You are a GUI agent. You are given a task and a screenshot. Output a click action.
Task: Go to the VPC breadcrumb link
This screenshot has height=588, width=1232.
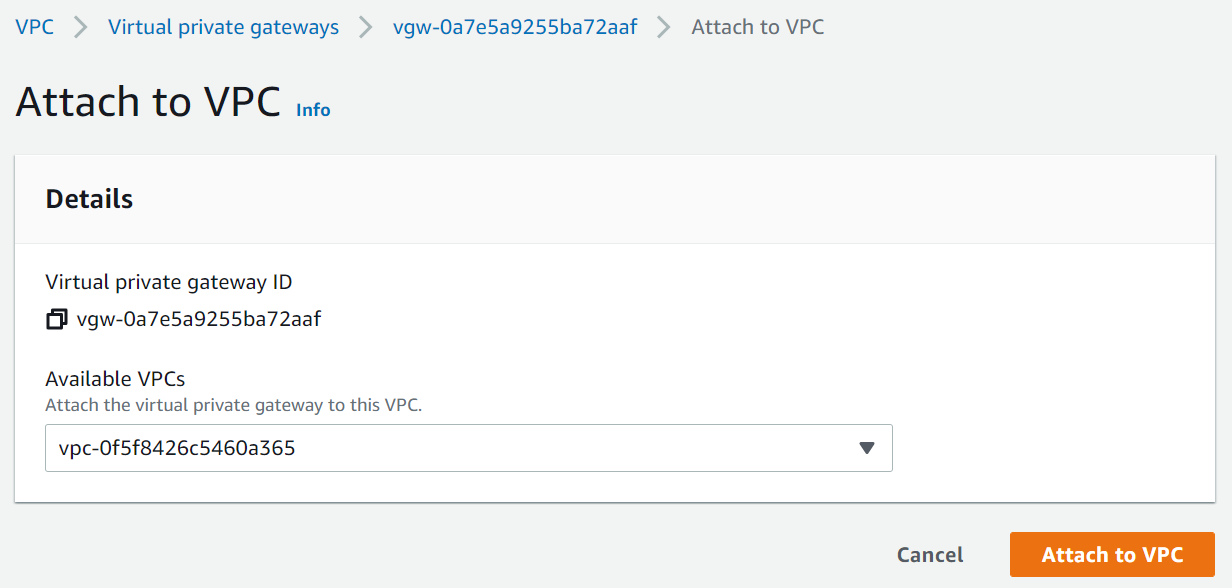pyautogui.click(x=34, y=27)
